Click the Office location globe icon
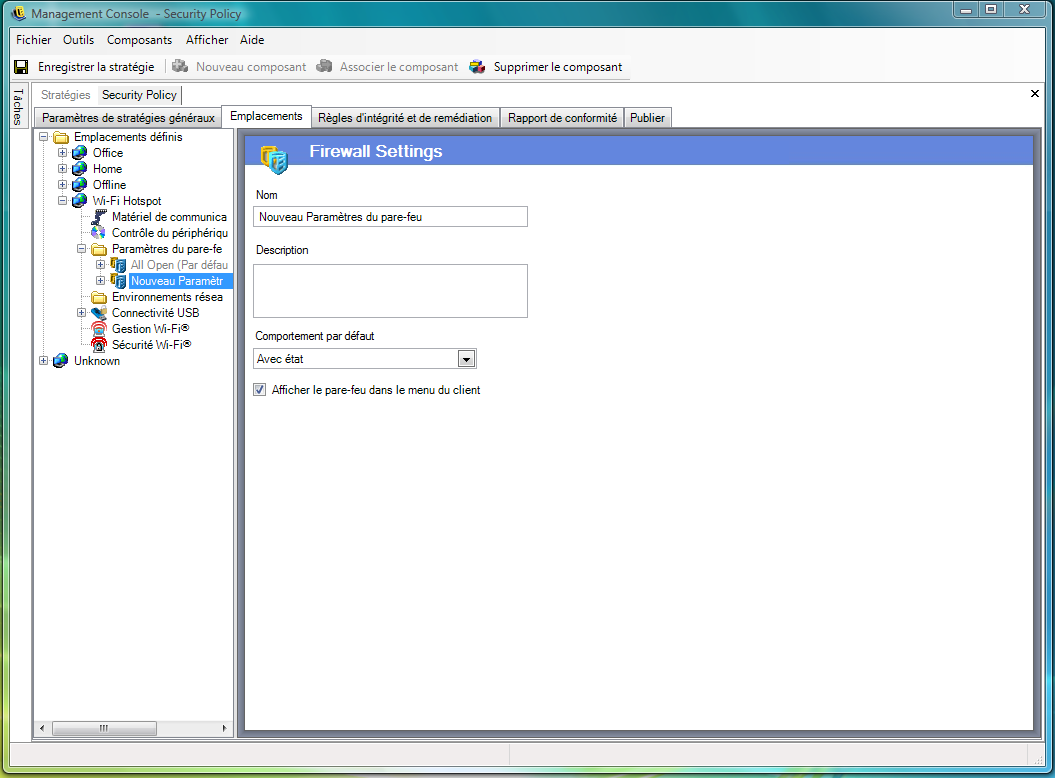 [80, 153]
